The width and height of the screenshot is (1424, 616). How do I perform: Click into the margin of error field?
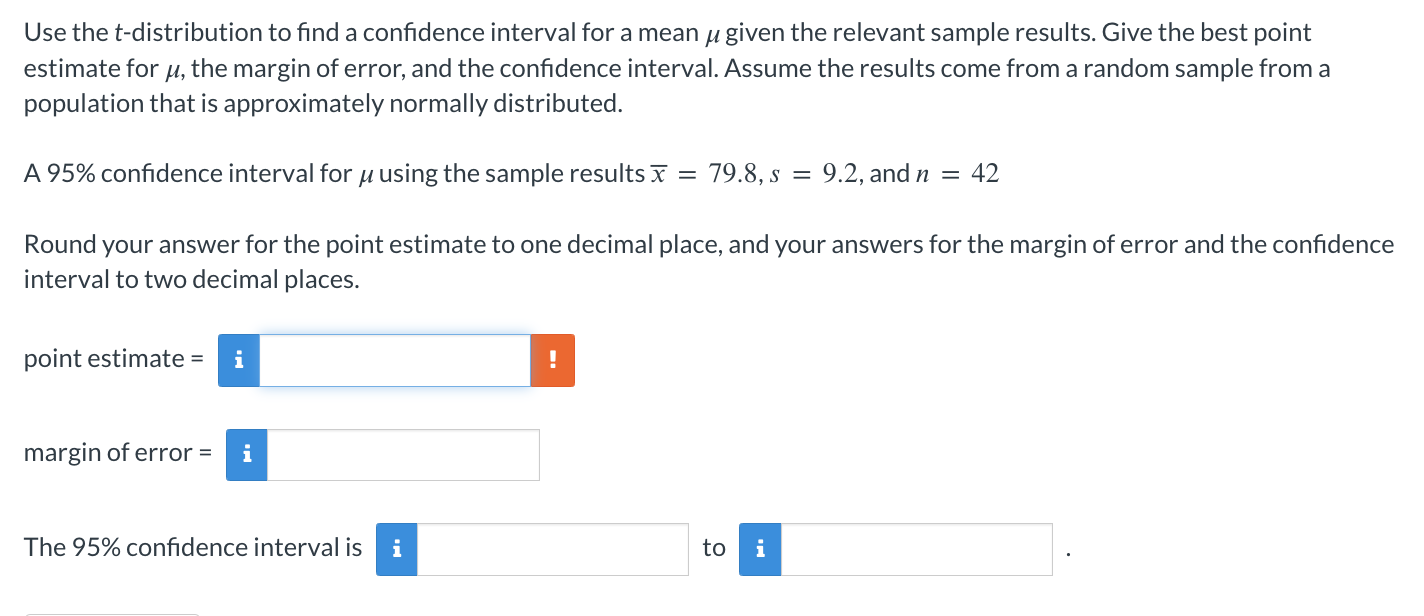[x=403, y=455]
